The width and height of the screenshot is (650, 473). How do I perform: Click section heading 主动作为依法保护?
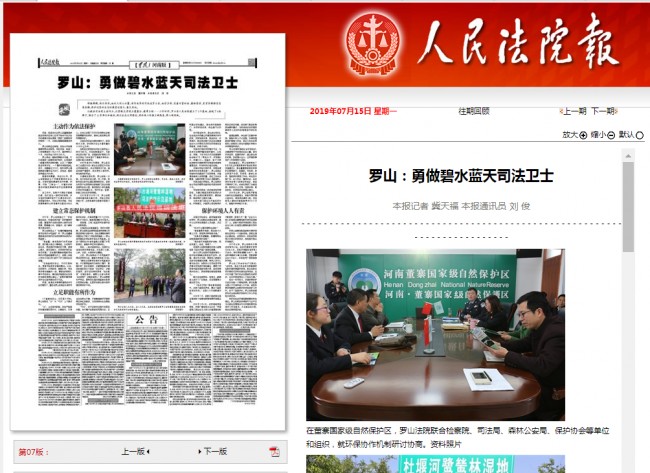(74, 126)
